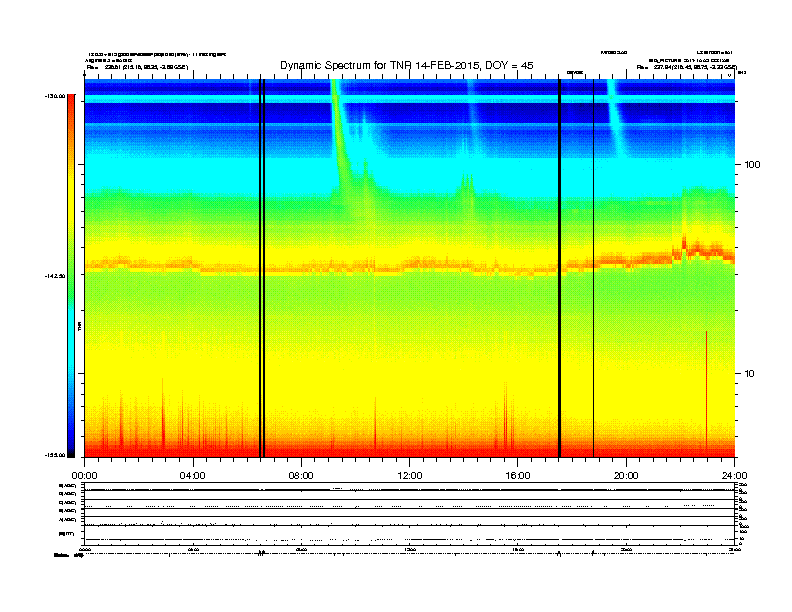Click the thin black vertical line near 18:45
The width and height of the screenshot is (792, 612).
(x=593, y=268)
